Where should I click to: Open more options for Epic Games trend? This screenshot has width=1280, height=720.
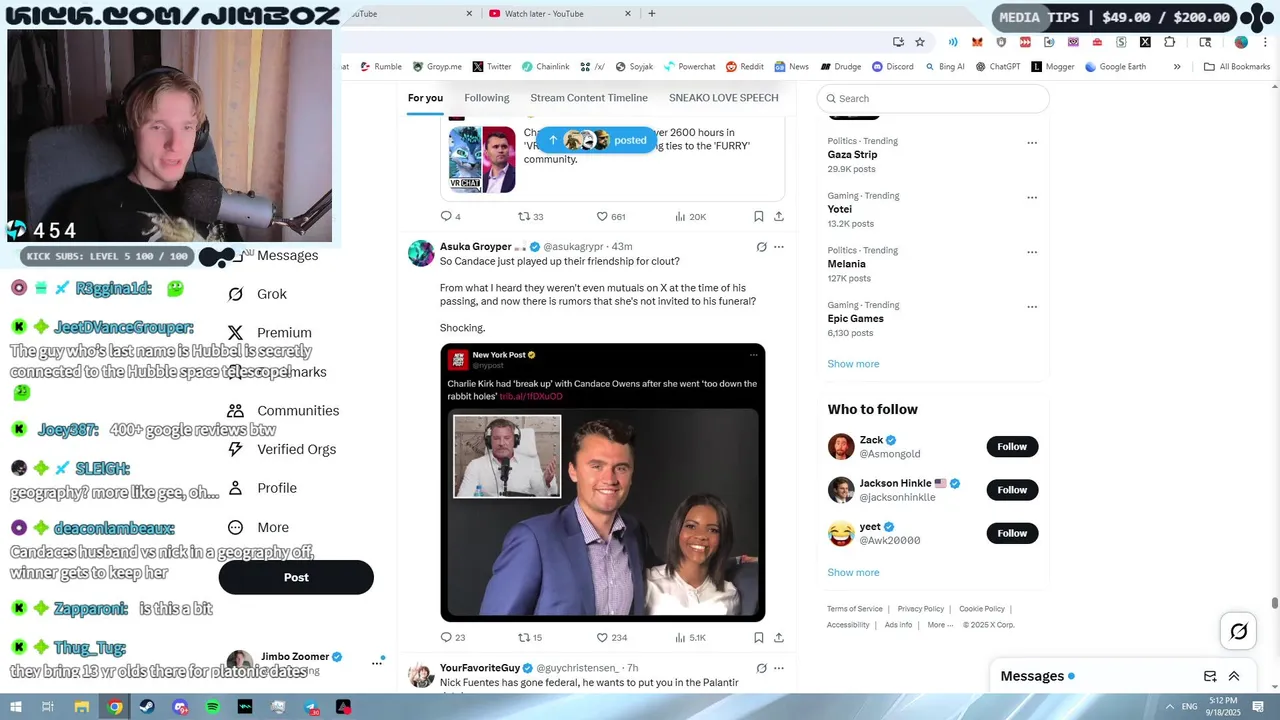tap(1032, 307)
